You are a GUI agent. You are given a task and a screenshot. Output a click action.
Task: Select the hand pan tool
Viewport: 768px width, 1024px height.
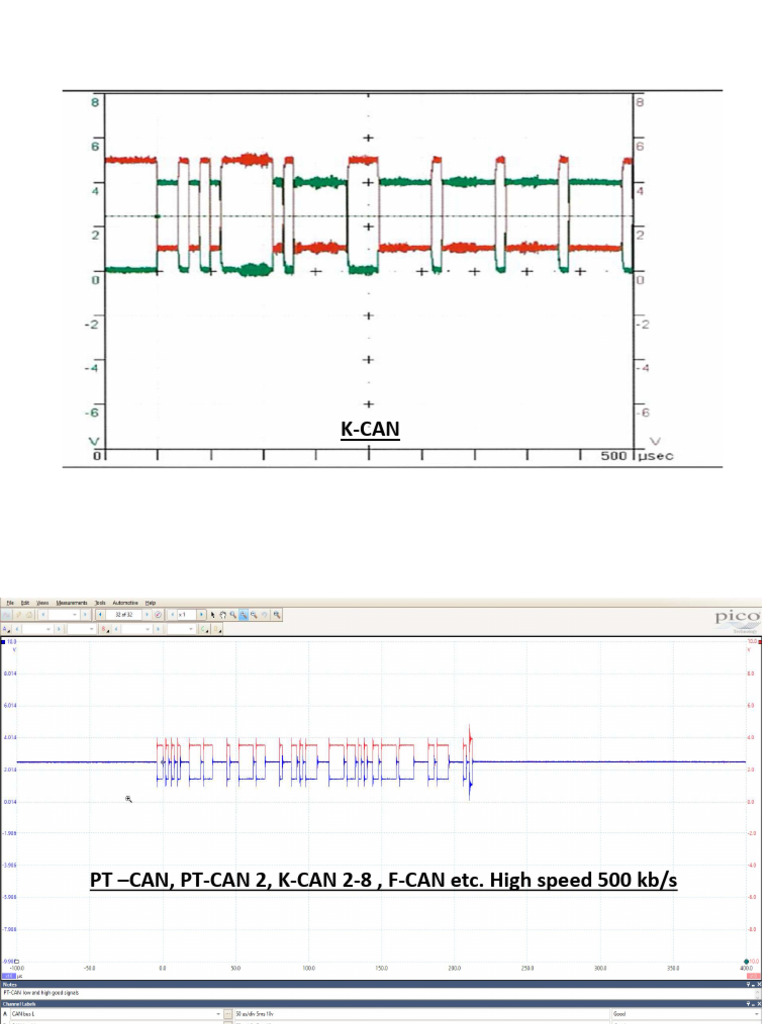point(223,615)
